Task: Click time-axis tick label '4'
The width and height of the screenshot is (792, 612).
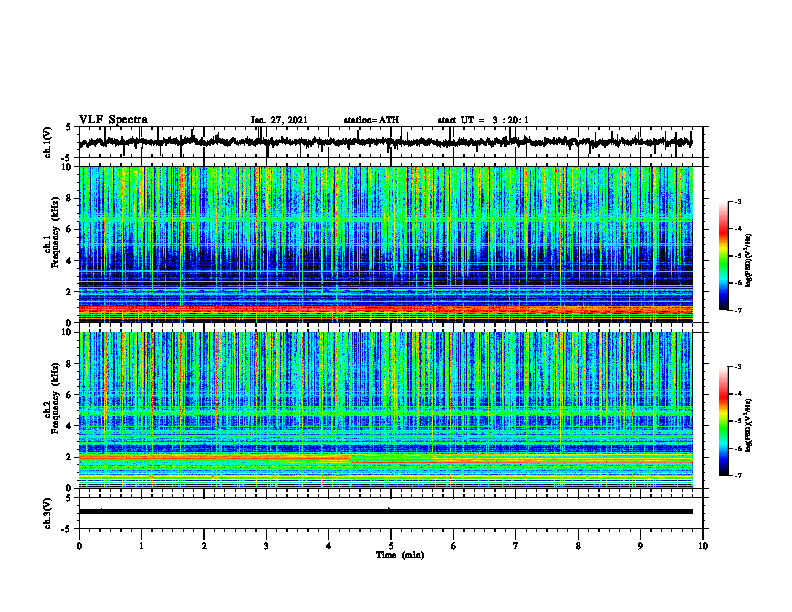Action: tap(329, 546)
